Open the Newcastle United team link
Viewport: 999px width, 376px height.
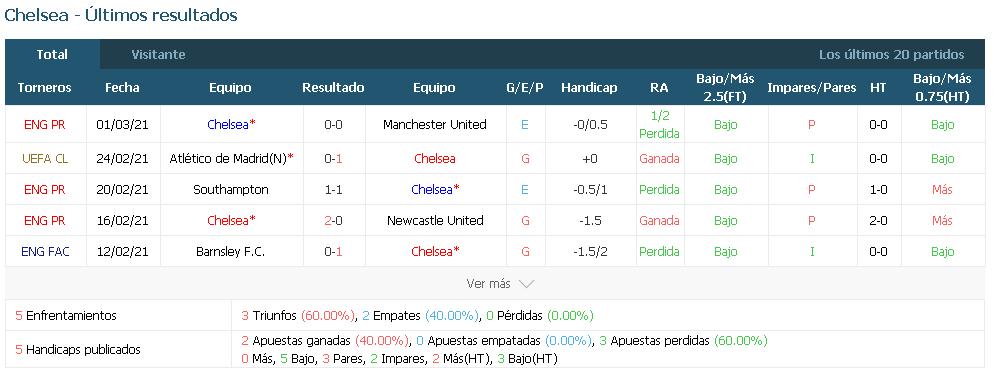click(435, 221)
